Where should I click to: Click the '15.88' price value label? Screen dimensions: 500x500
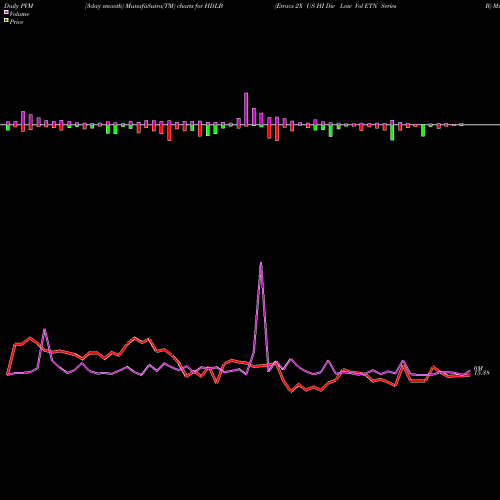click(482, 373)
